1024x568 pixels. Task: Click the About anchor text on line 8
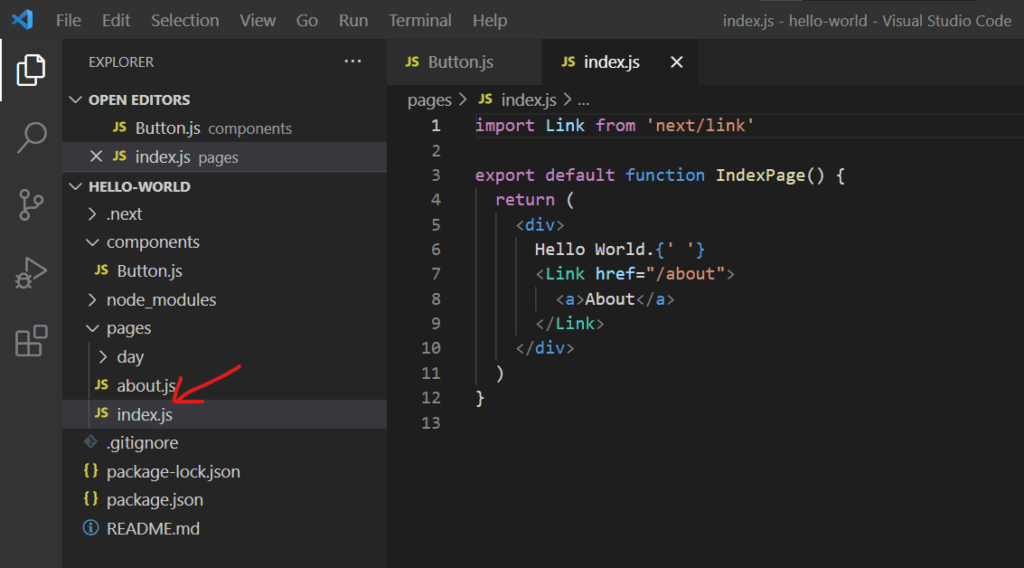tap(610, 299)
